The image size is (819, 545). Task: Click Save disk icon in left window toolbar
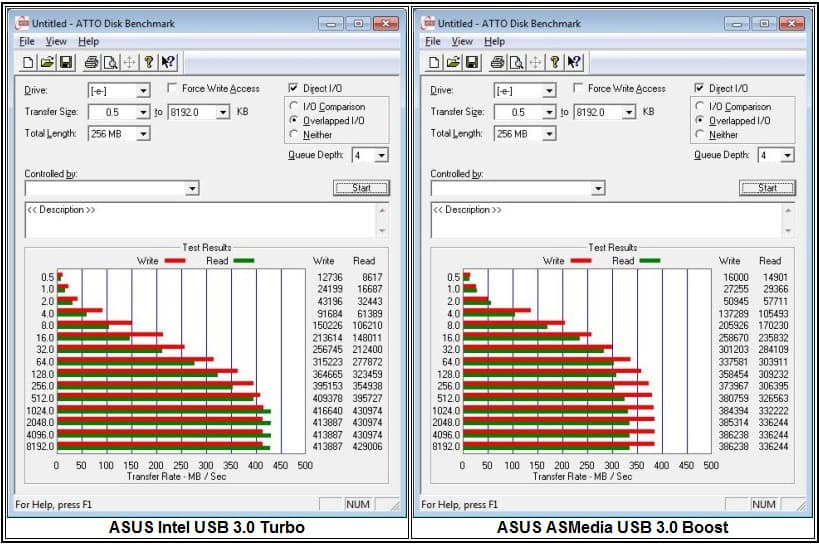66,63
